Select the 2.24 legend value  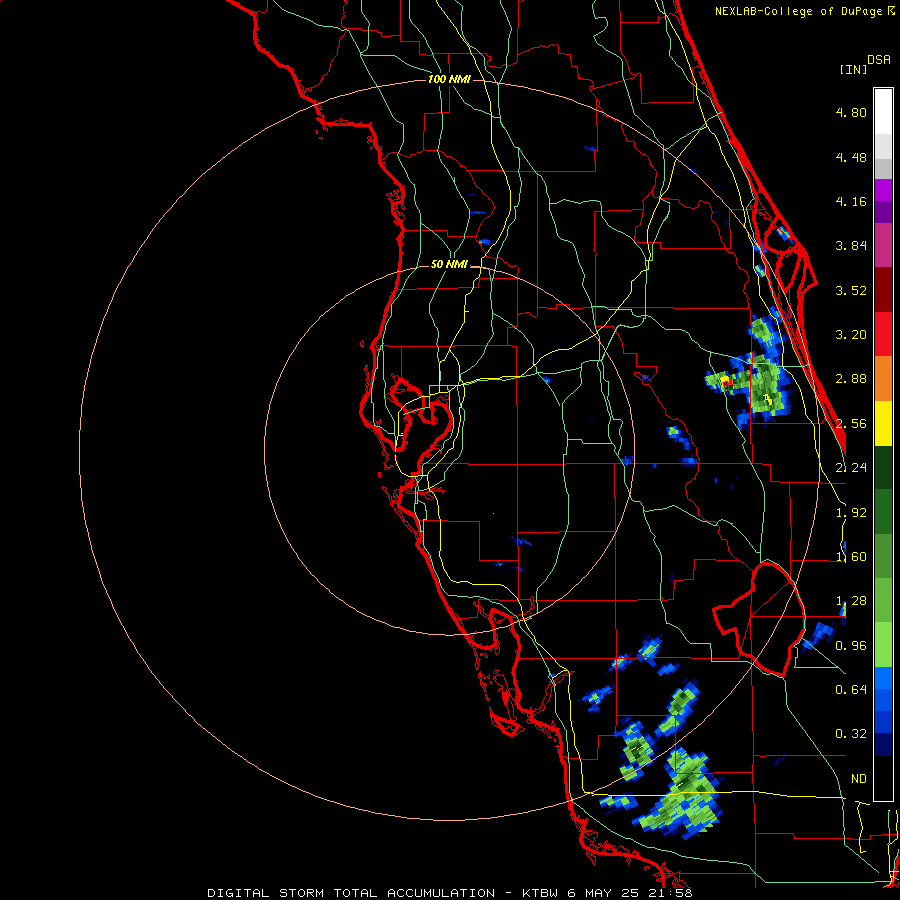pyautogui.click(x=851, y=468)
